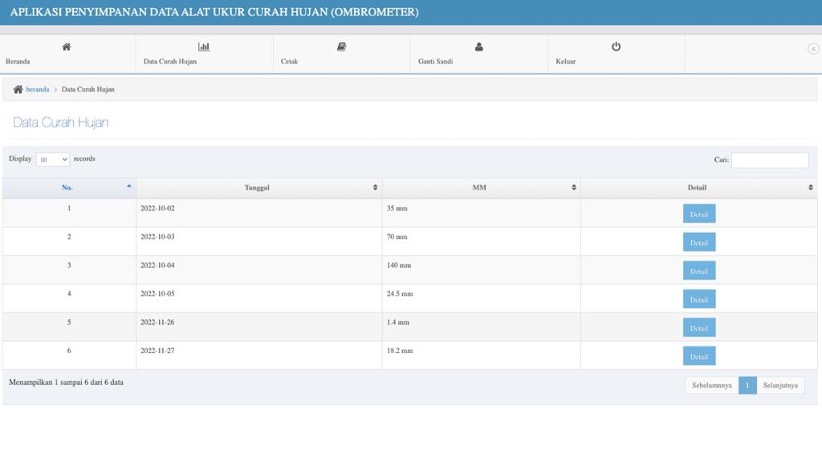The image size is (822, 462).
Task: Go to the Sebelumnya page
Action: pyautogui.click(x=711, y=385)
